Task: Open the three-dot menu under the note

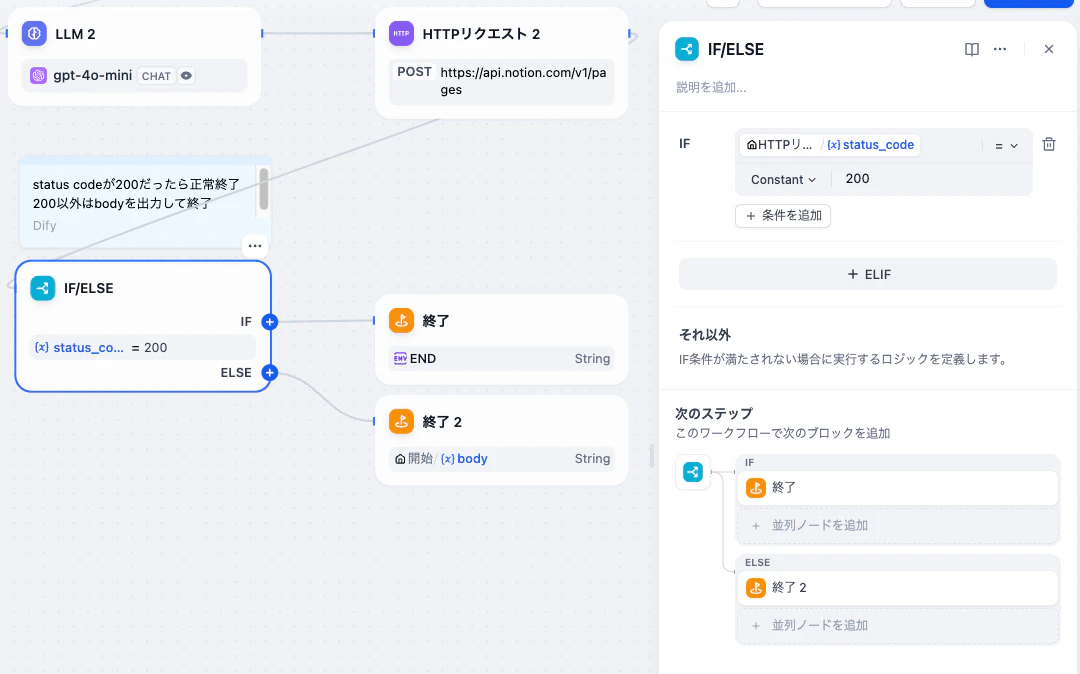Action: [x=255, y=246]
